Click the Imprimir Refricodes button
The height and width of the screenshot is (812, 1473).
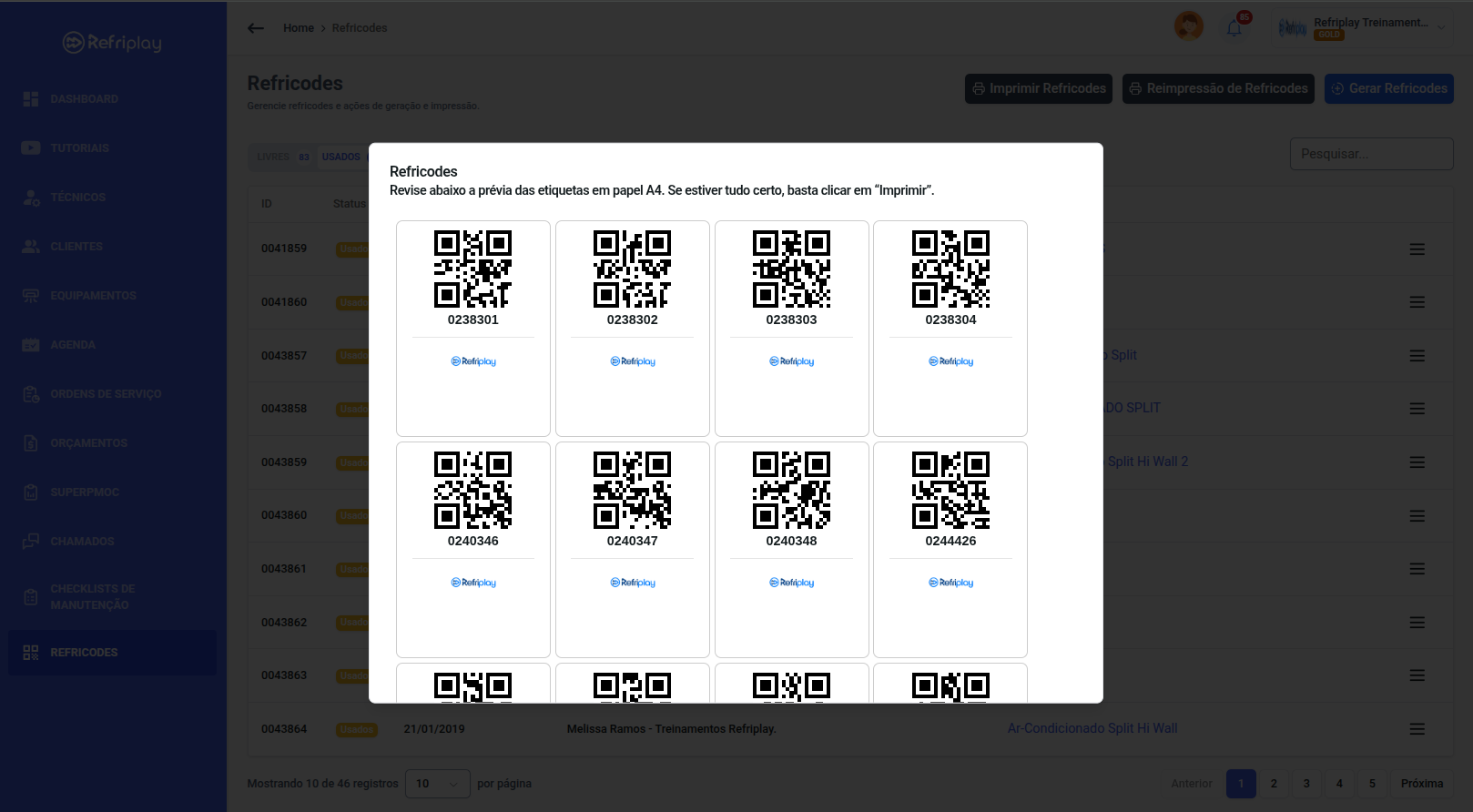[1039, 88]
